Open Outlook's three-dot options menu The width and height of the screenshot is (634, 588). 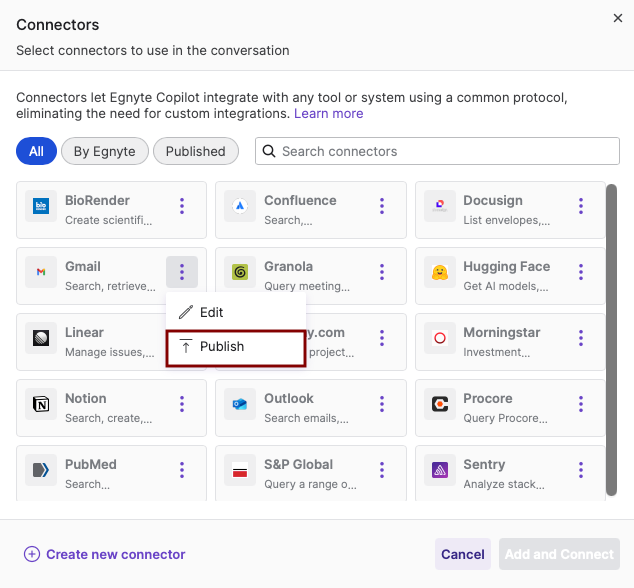[x=382, y=404]
